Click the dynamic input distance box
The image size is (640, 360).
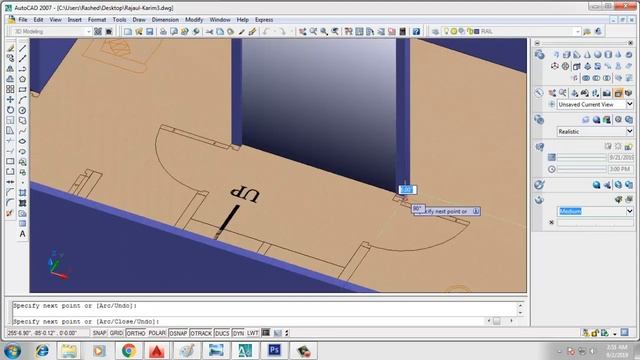click(x=407, y=189)
